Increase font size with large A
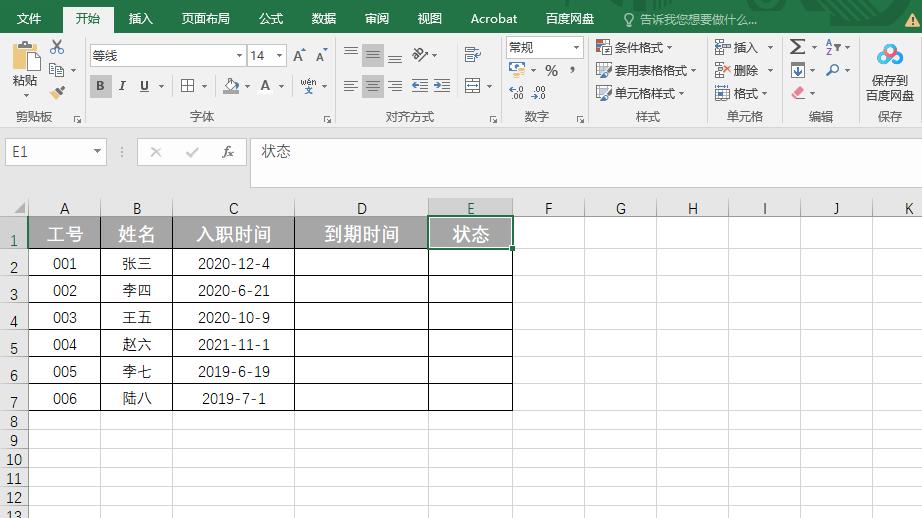This screenshot has width=922, height=518. (299, 55)
